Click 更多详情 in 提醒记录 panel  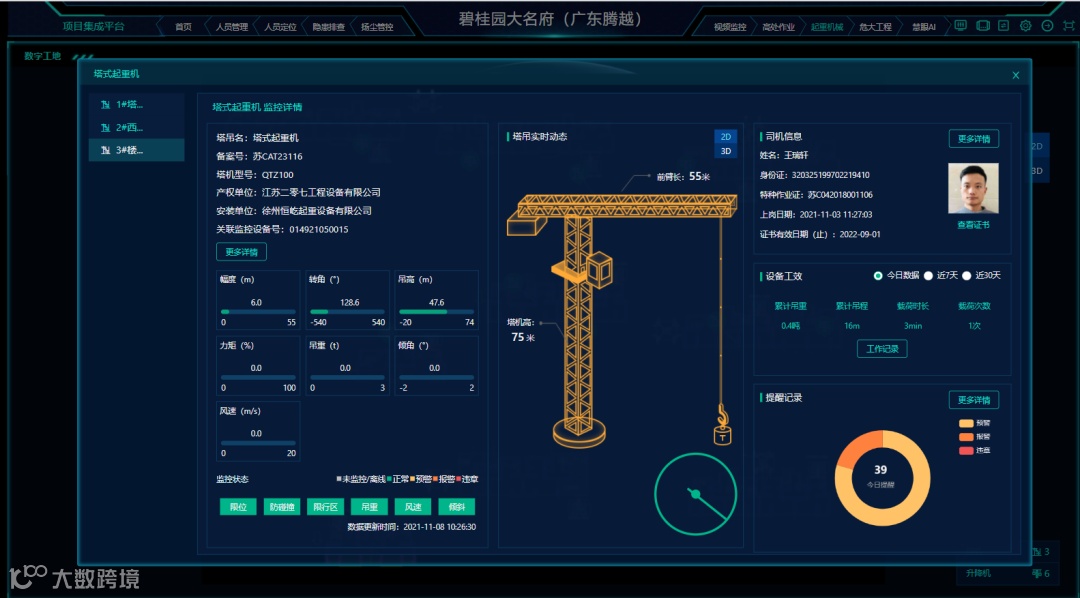[x=974, y=400]
